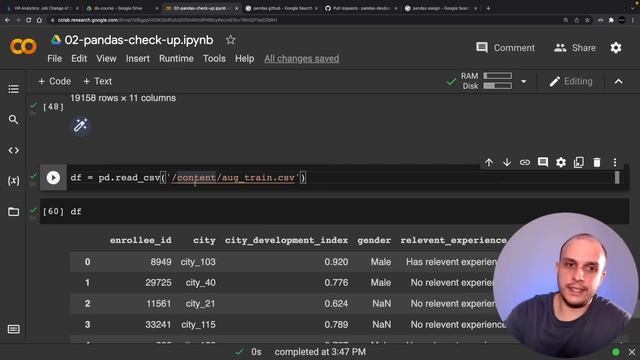Click the green connection status dot
The width and height of the screenshot is (640, 360).
[616, 352]
